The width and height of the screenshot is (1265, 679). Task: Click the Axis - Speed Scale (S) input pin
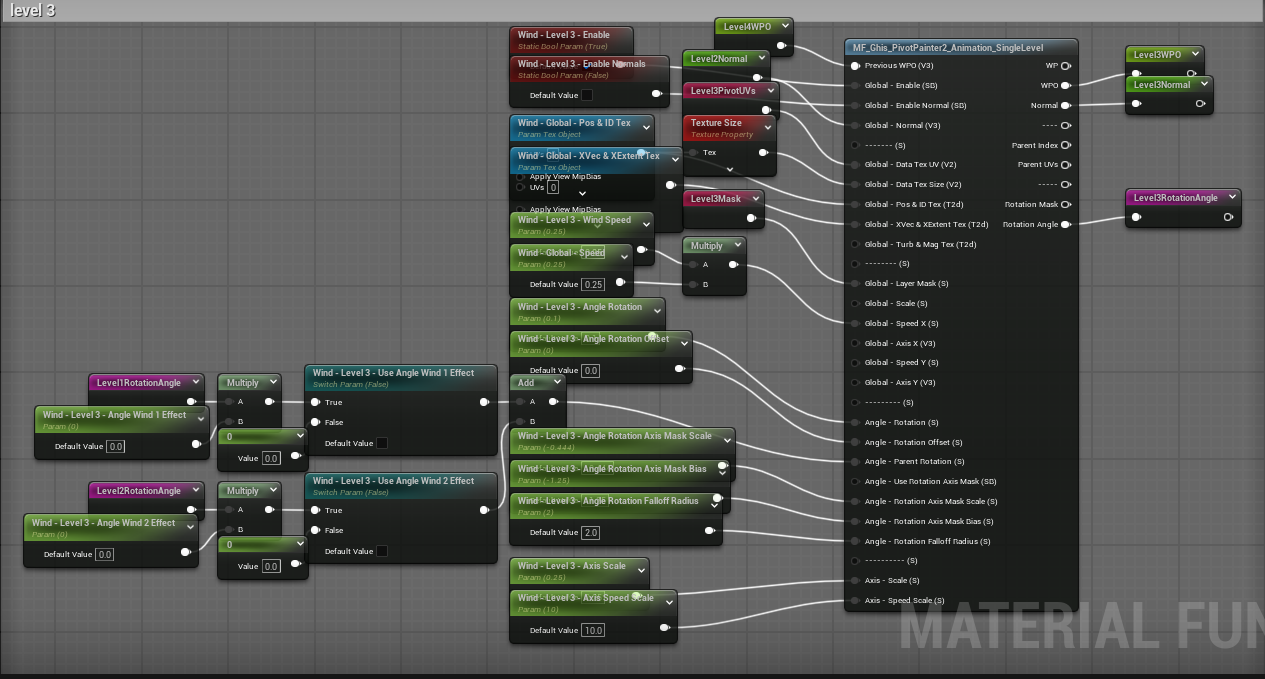855,601
